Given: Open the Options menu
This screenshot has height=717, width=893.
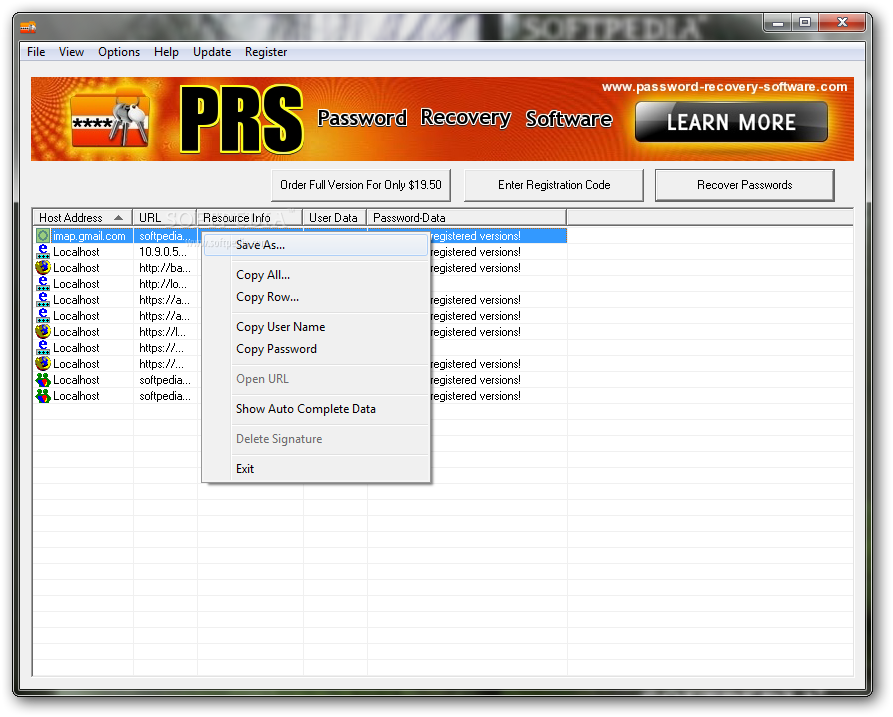Looking at the screenshot, I should pyautogui.click(x=118, y=52).
